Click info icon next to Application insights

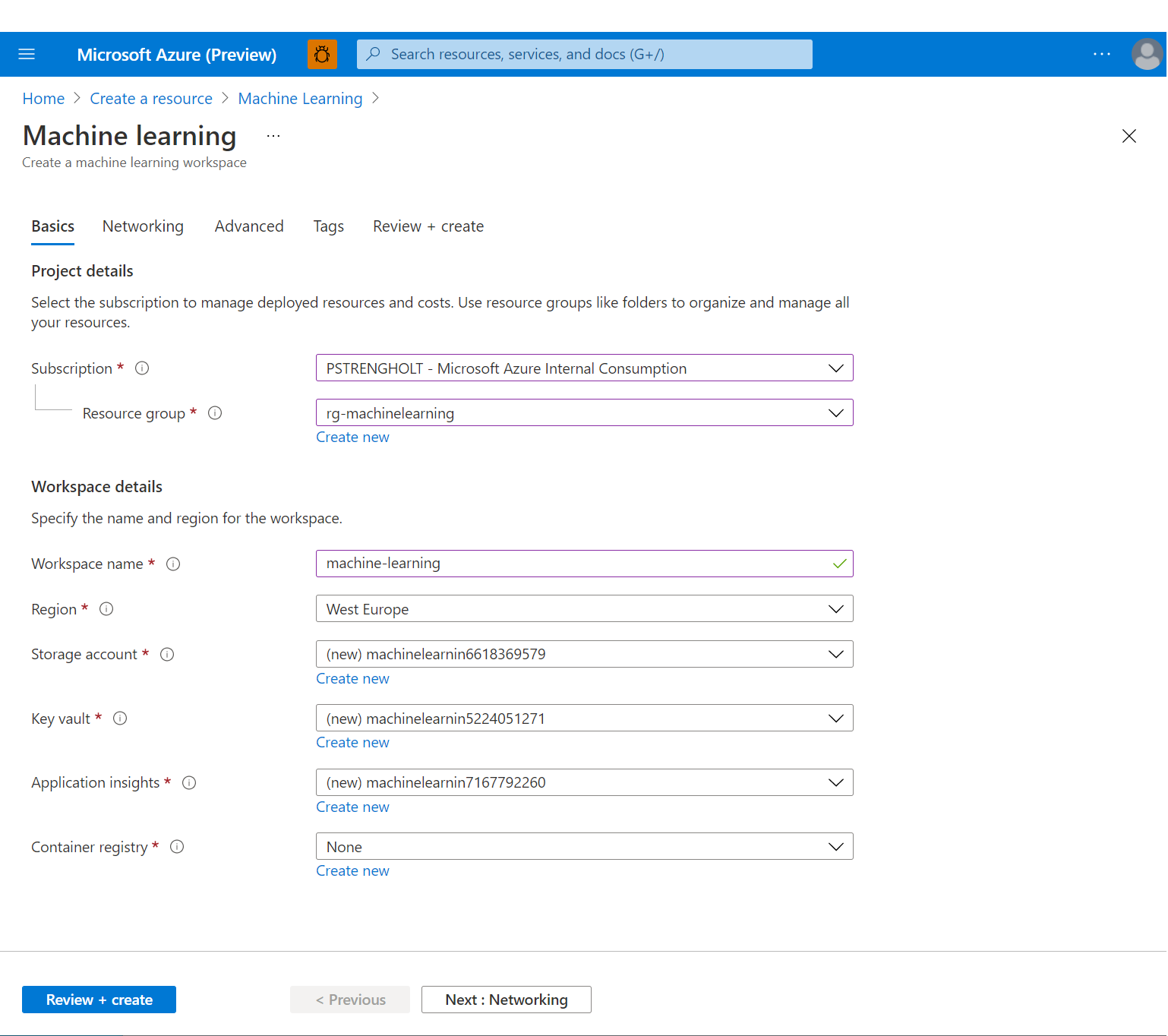[x=189, y=783]
